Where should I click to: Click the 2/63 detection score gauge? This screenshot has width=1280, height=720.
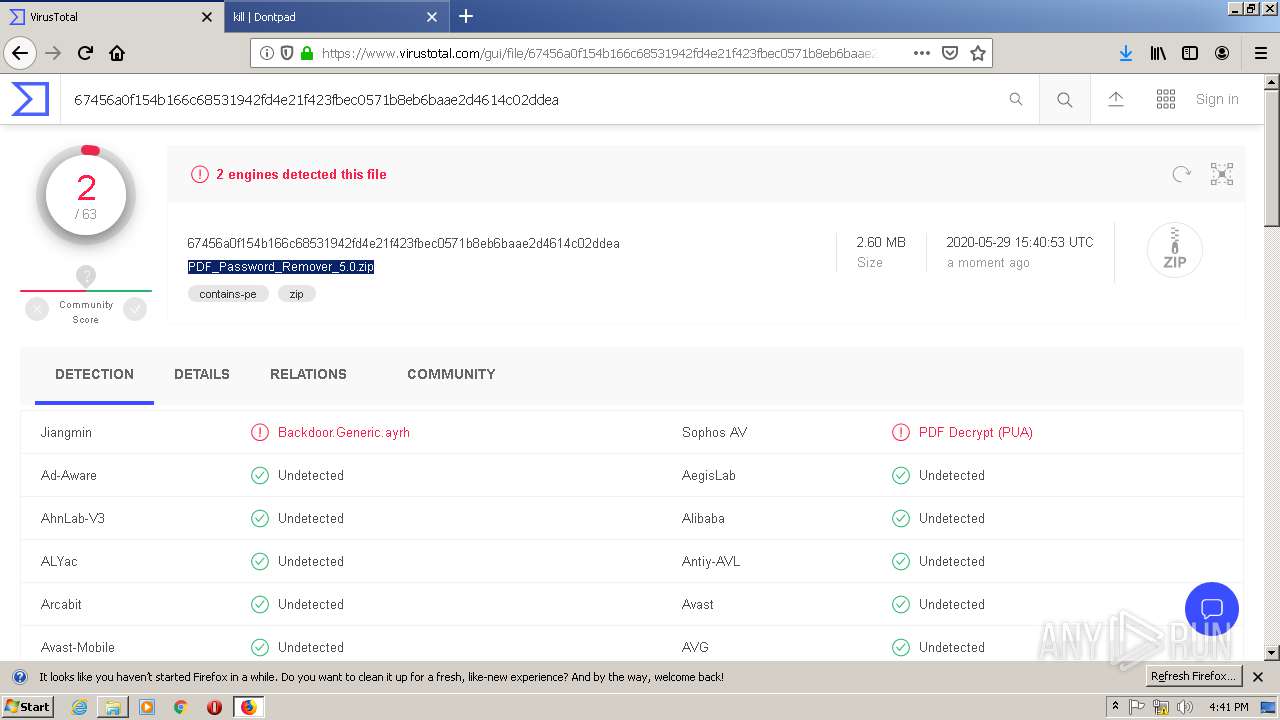86,196
